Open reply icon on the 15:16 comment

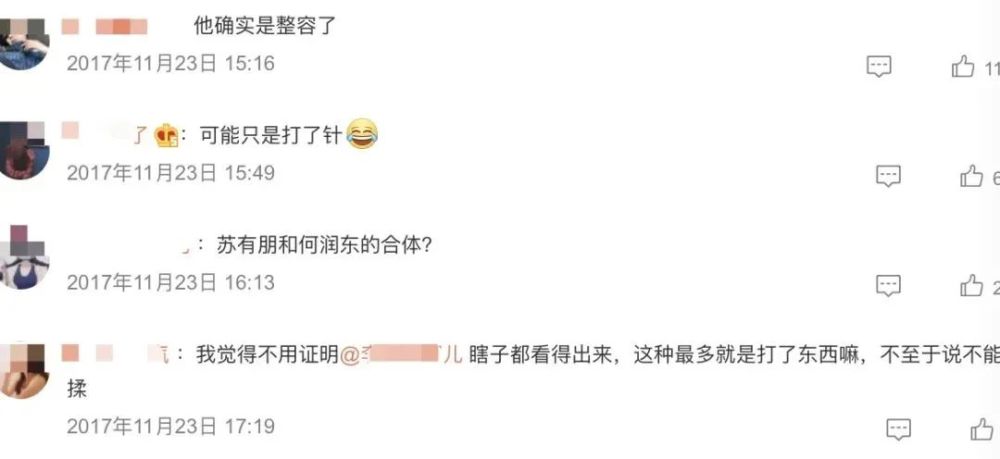(x=878, y=66)
